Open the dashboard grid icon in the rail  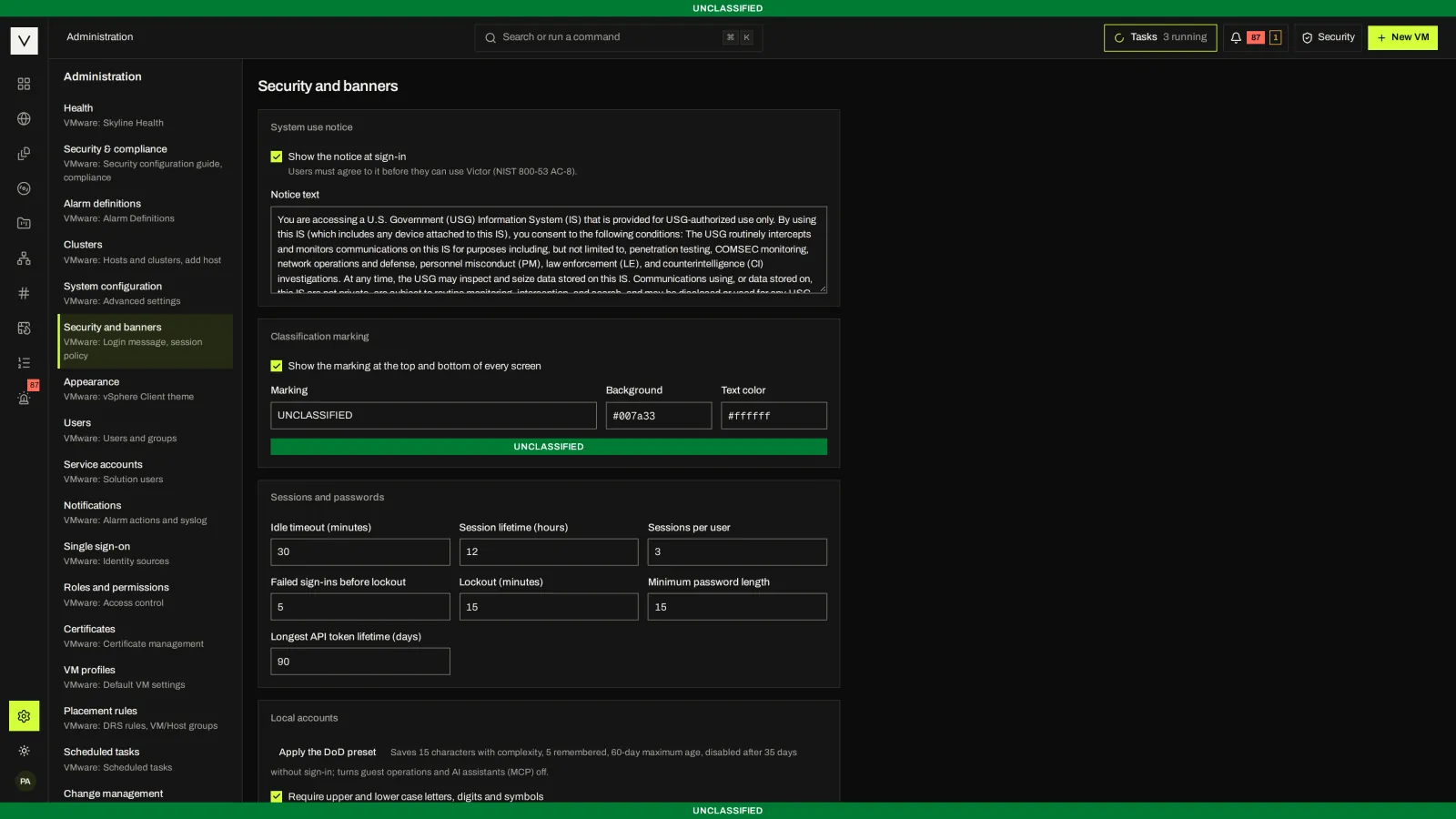pyautogui.click(x=24, y=84)
